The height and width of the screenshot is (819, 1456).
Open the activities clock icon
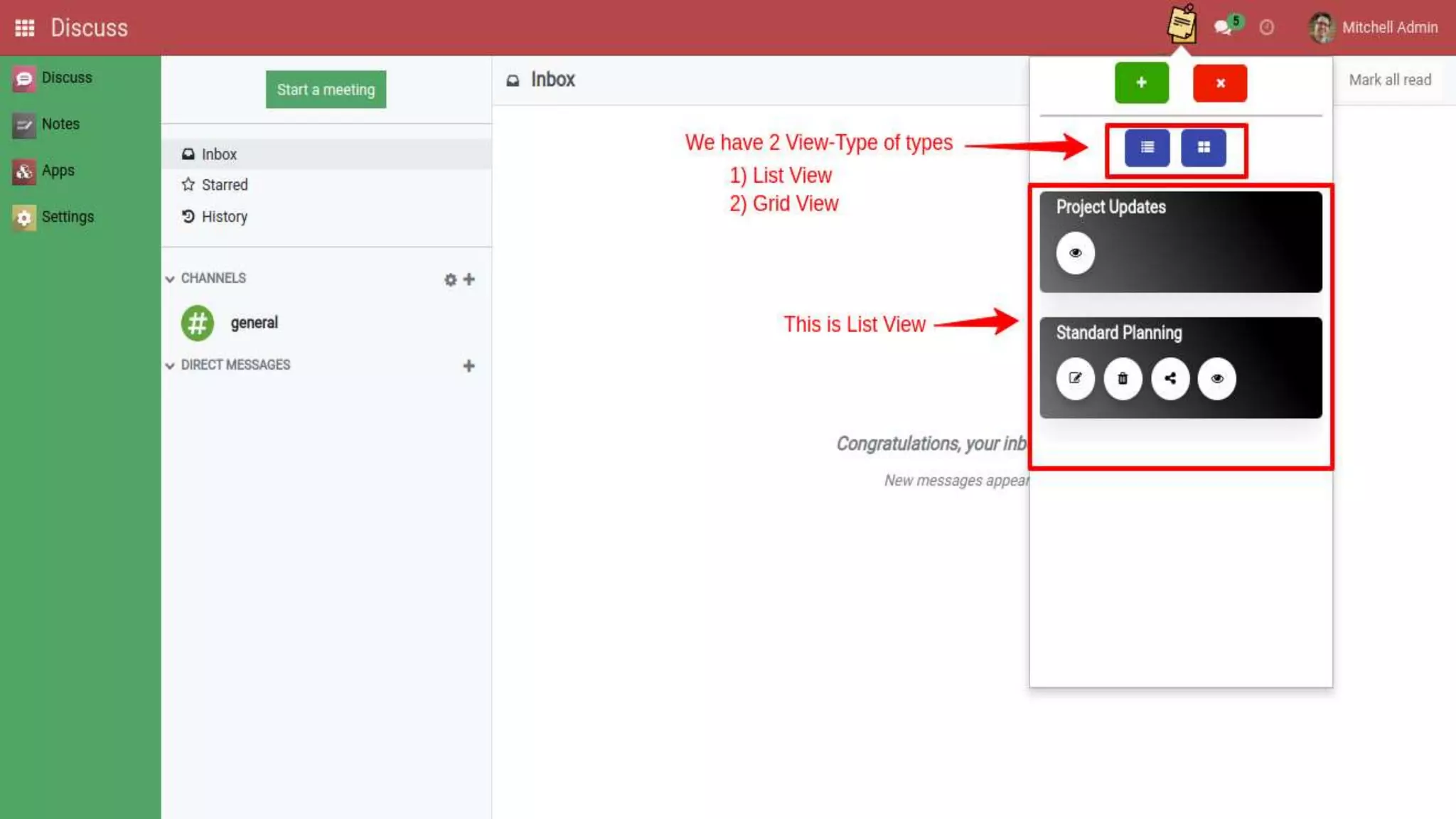point(1266,28)
